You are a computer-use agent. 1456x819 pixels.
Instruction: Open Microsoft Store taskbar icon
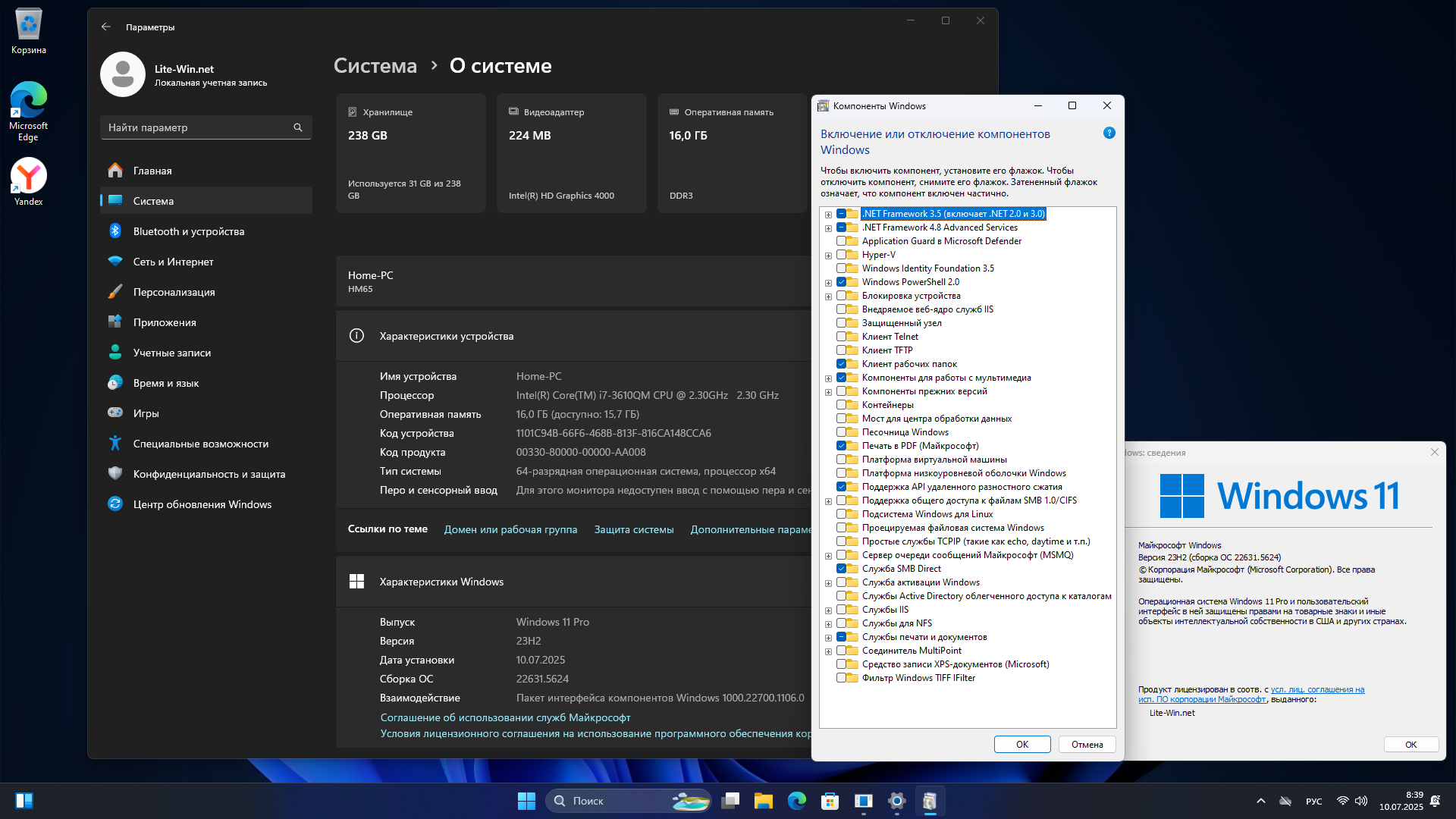point(830,801)
